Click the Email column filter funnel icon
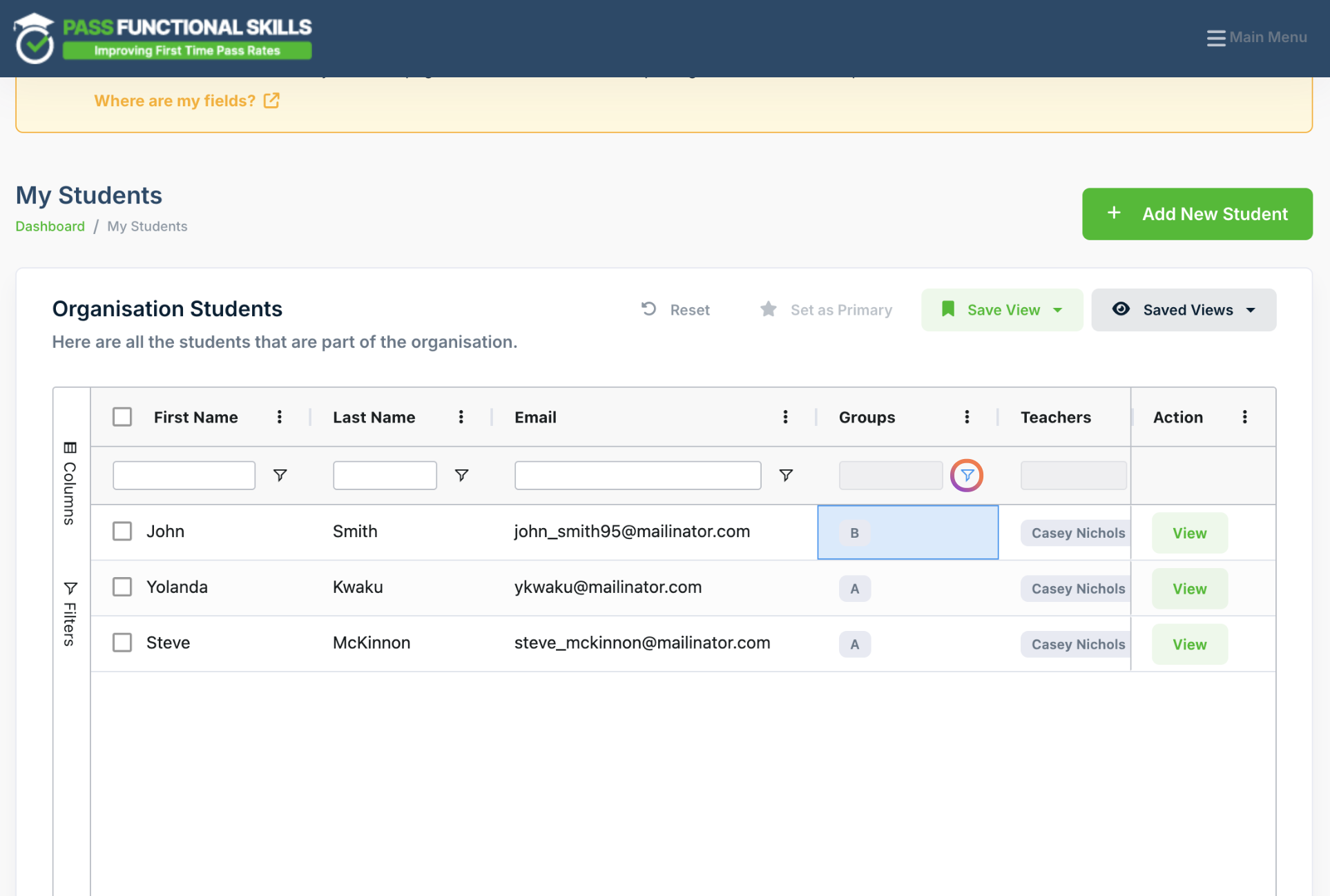This screenshot has height=896, width=1330. [x=785, y=476]
